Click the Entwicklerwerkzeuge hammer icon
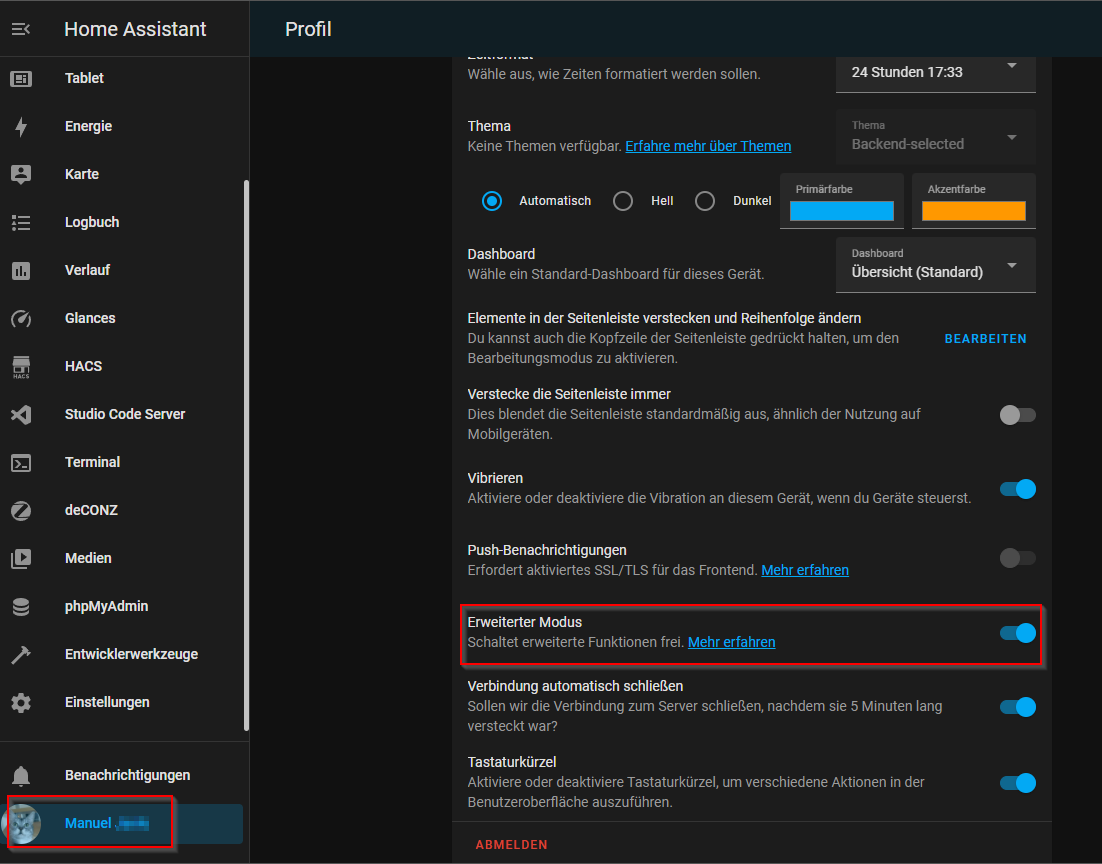Screen dimensions: 1102x864 click(x=21, y=655)
